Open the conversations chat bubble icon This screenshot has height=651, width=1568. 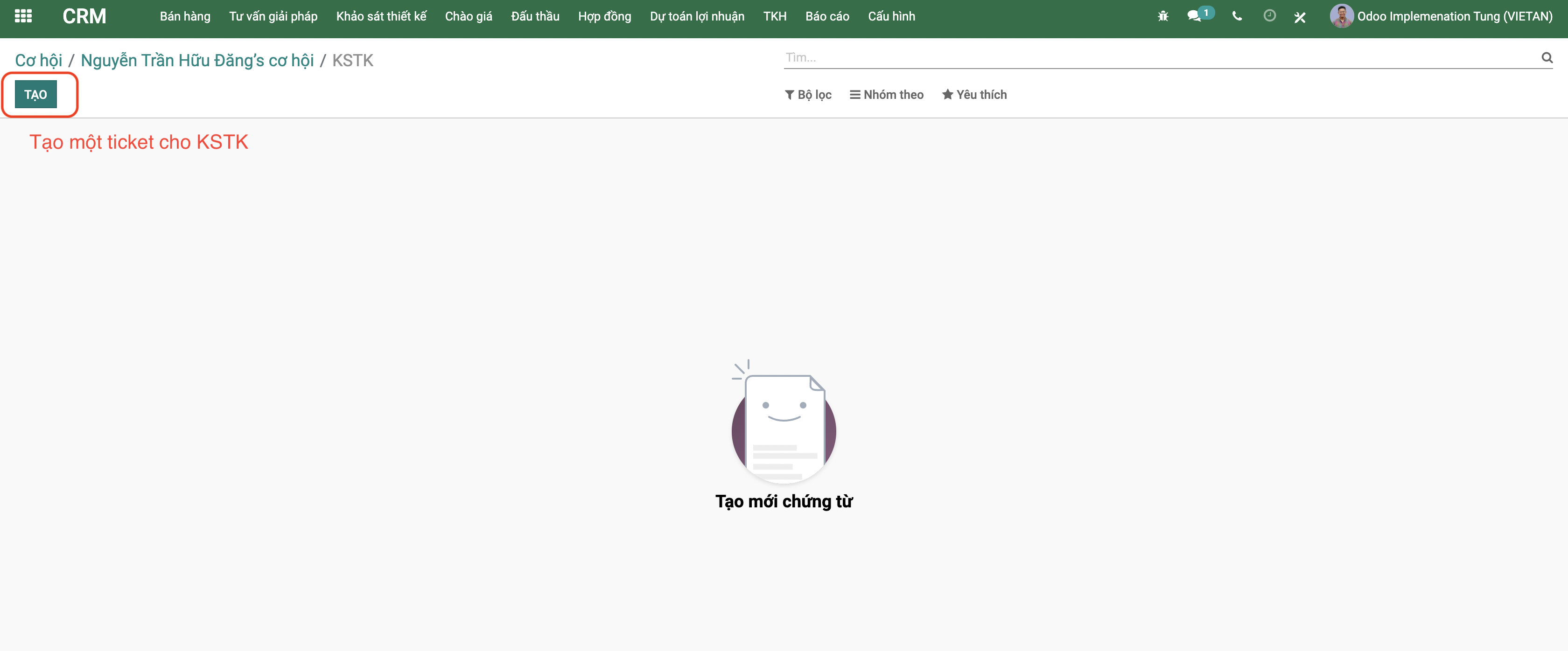[x=1194, y=16]
